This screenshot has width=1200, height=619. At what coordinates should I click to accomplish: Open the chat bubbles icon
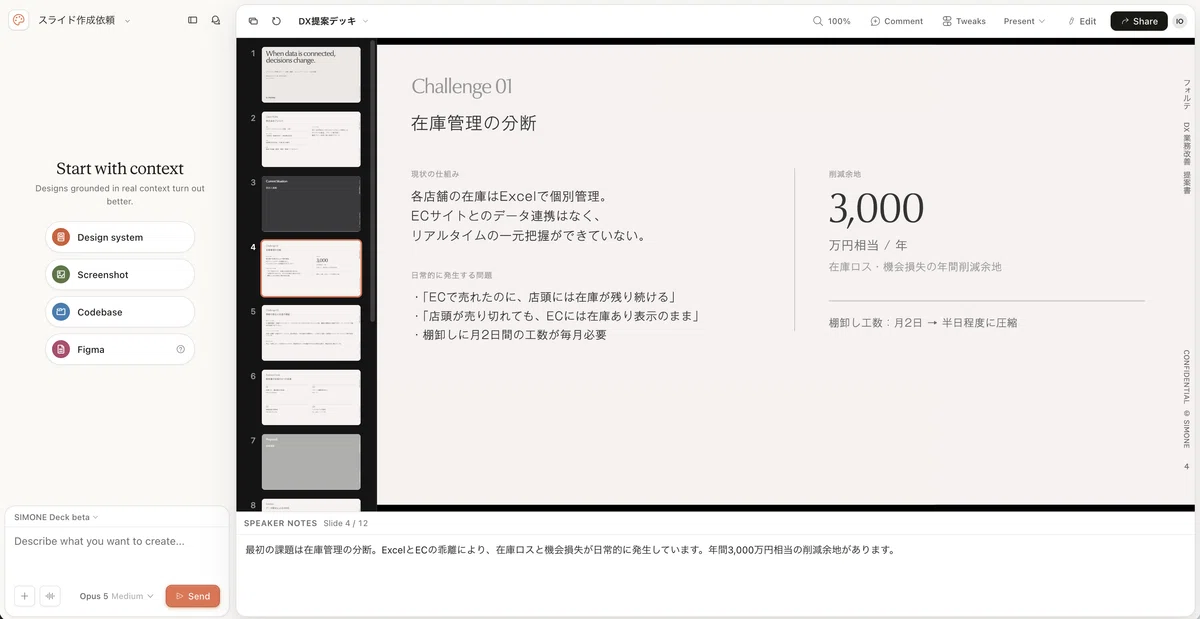pyautogui.click(x=216, y=20)
